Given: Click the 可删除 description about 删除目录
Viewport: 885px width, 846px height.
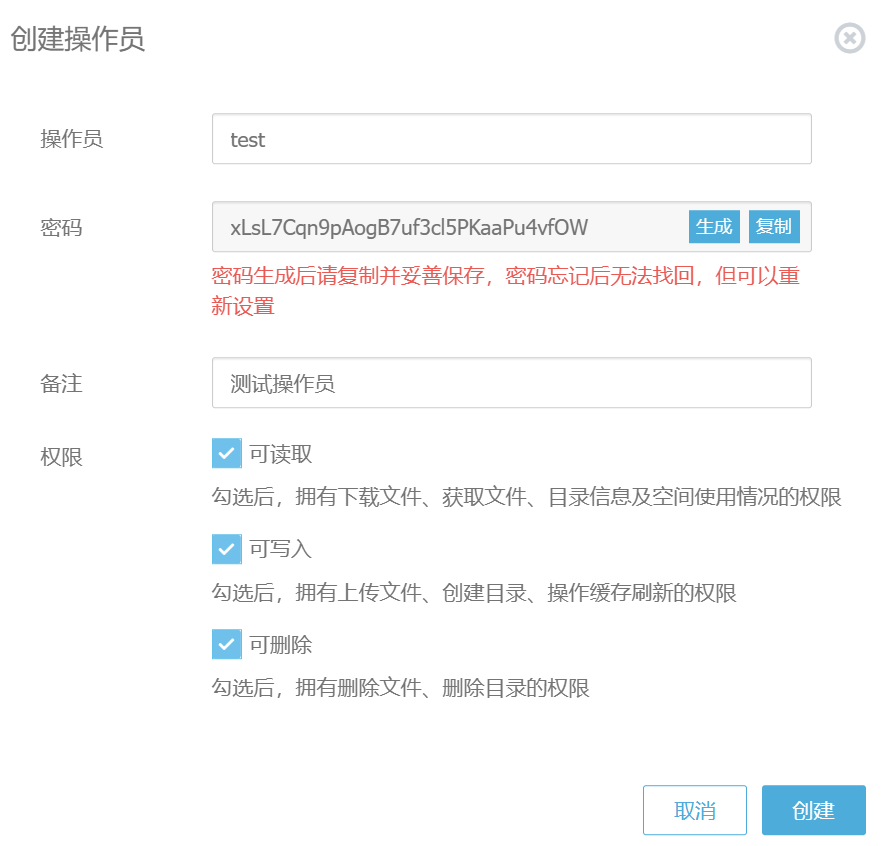Looking at the screenshot, I should [x=400, y=688].
